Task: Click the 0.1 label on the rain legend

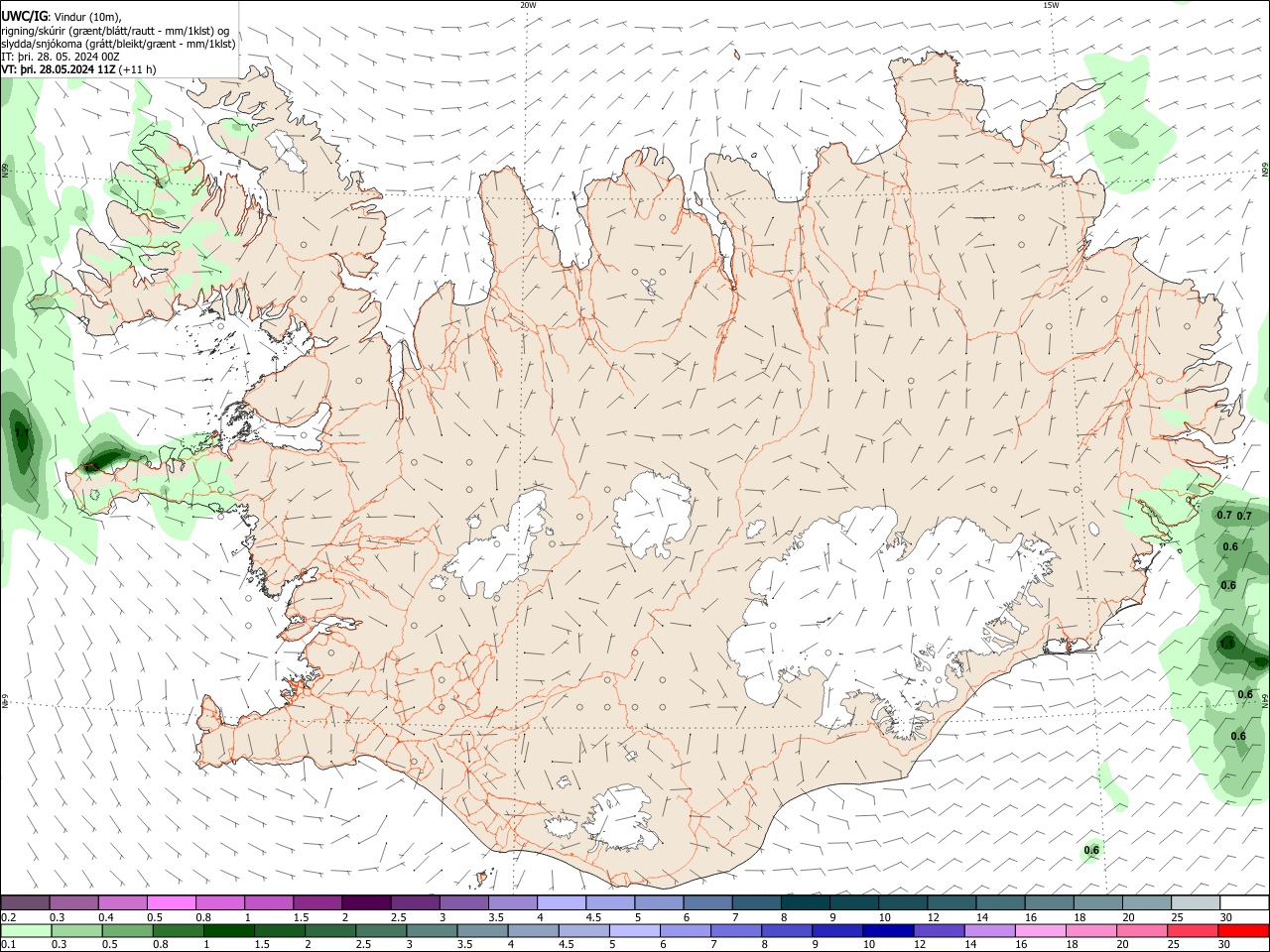Action: [x=8, y=944]
